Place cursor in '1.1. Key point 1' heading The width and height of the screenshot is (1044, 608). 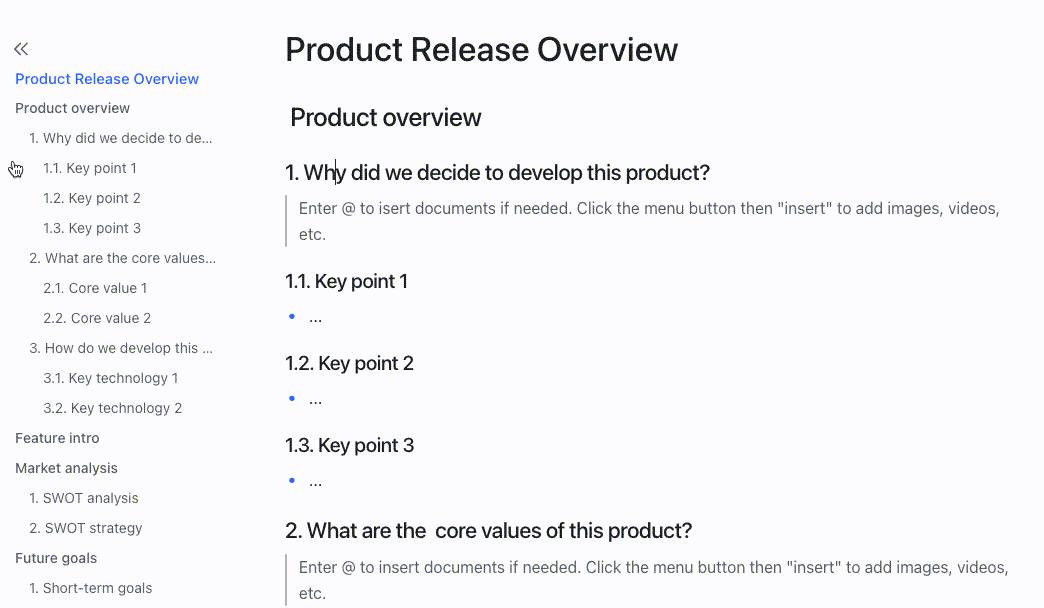[346, 281]
